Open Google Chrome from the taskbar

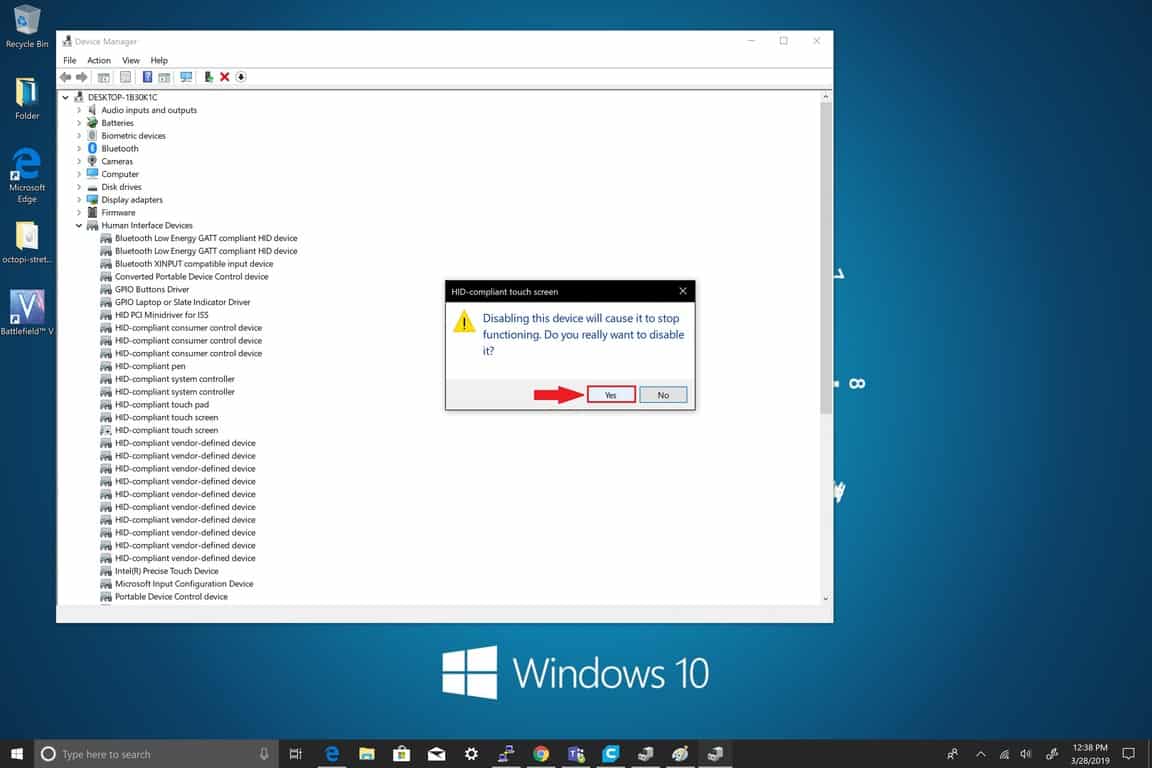point(541,754)
